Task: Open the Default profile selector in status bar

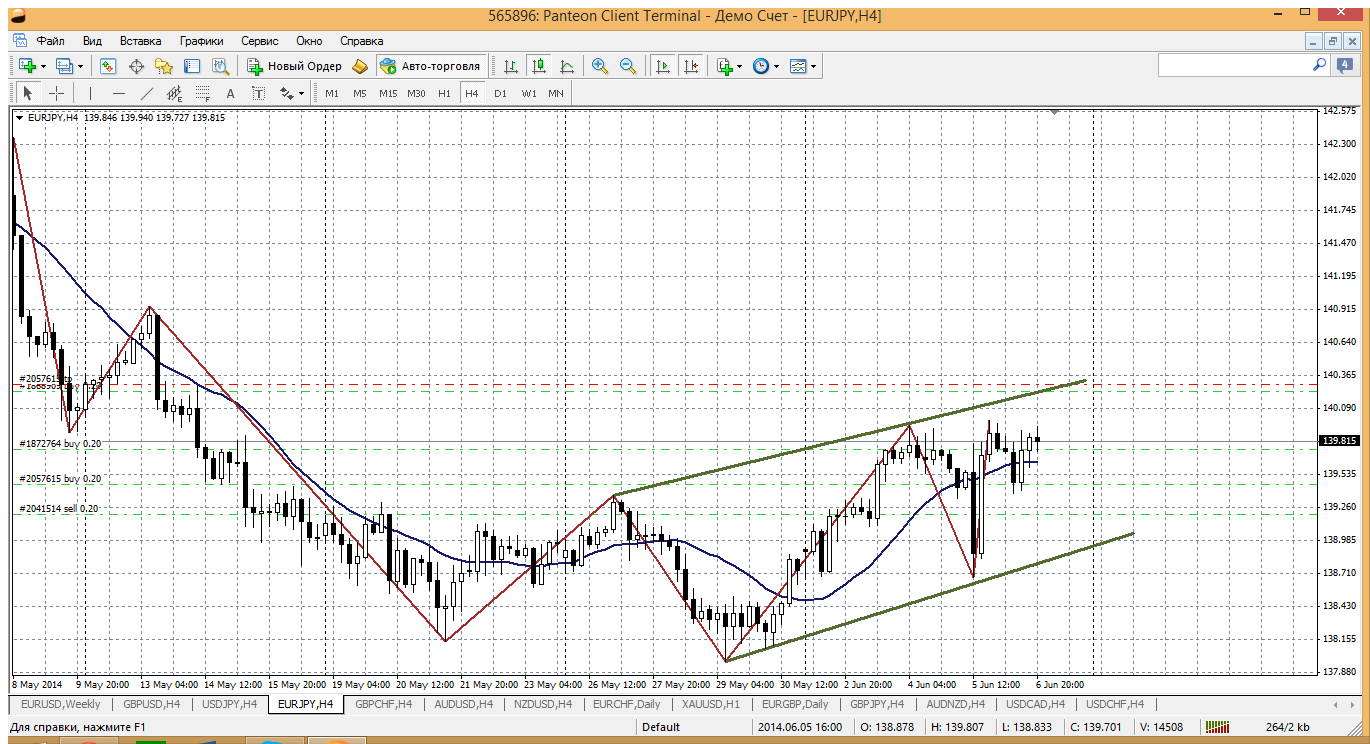Action: coord(661,728)
